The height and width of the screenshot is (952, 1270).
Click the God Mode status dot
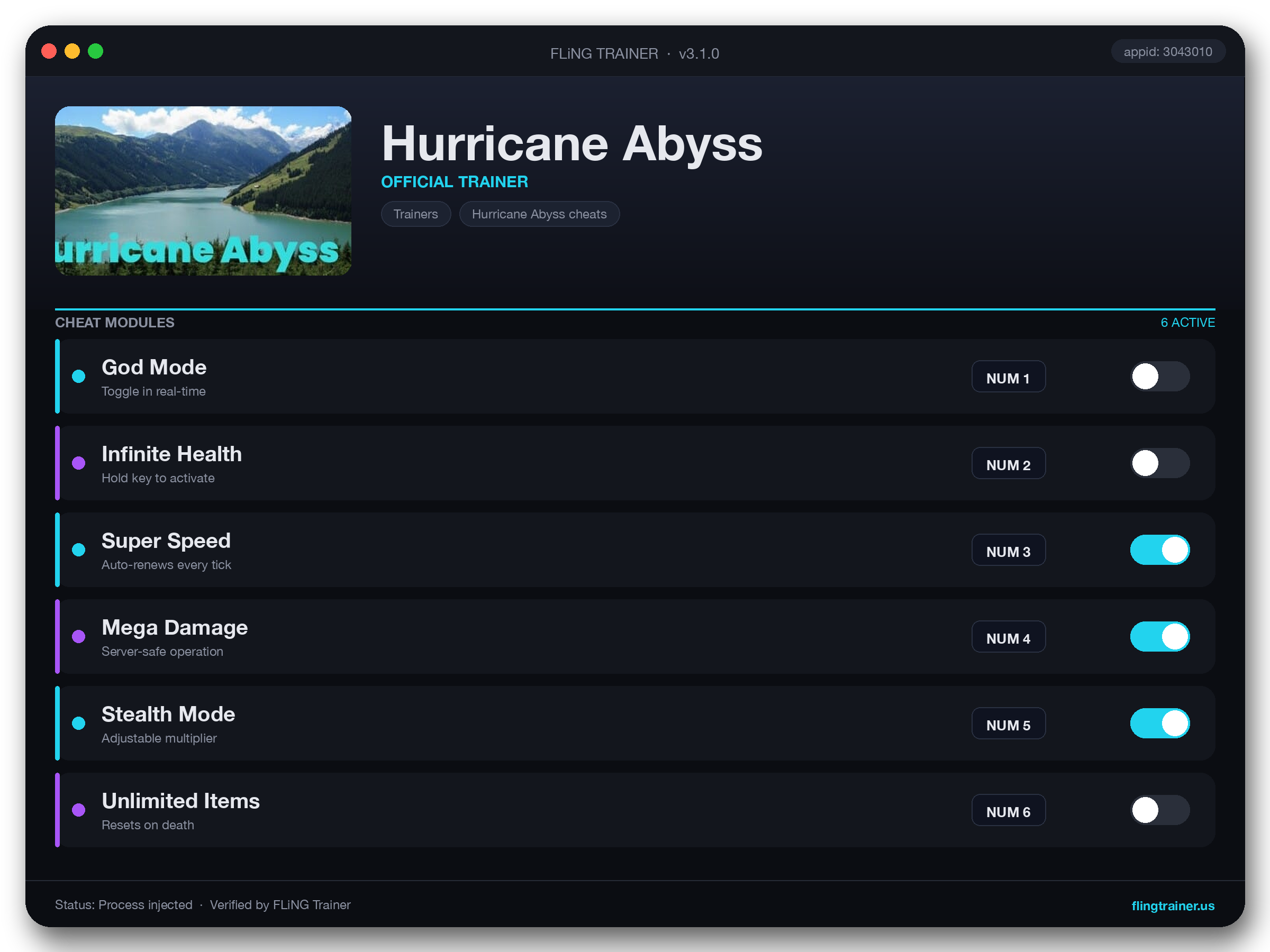tap(79, 377)
